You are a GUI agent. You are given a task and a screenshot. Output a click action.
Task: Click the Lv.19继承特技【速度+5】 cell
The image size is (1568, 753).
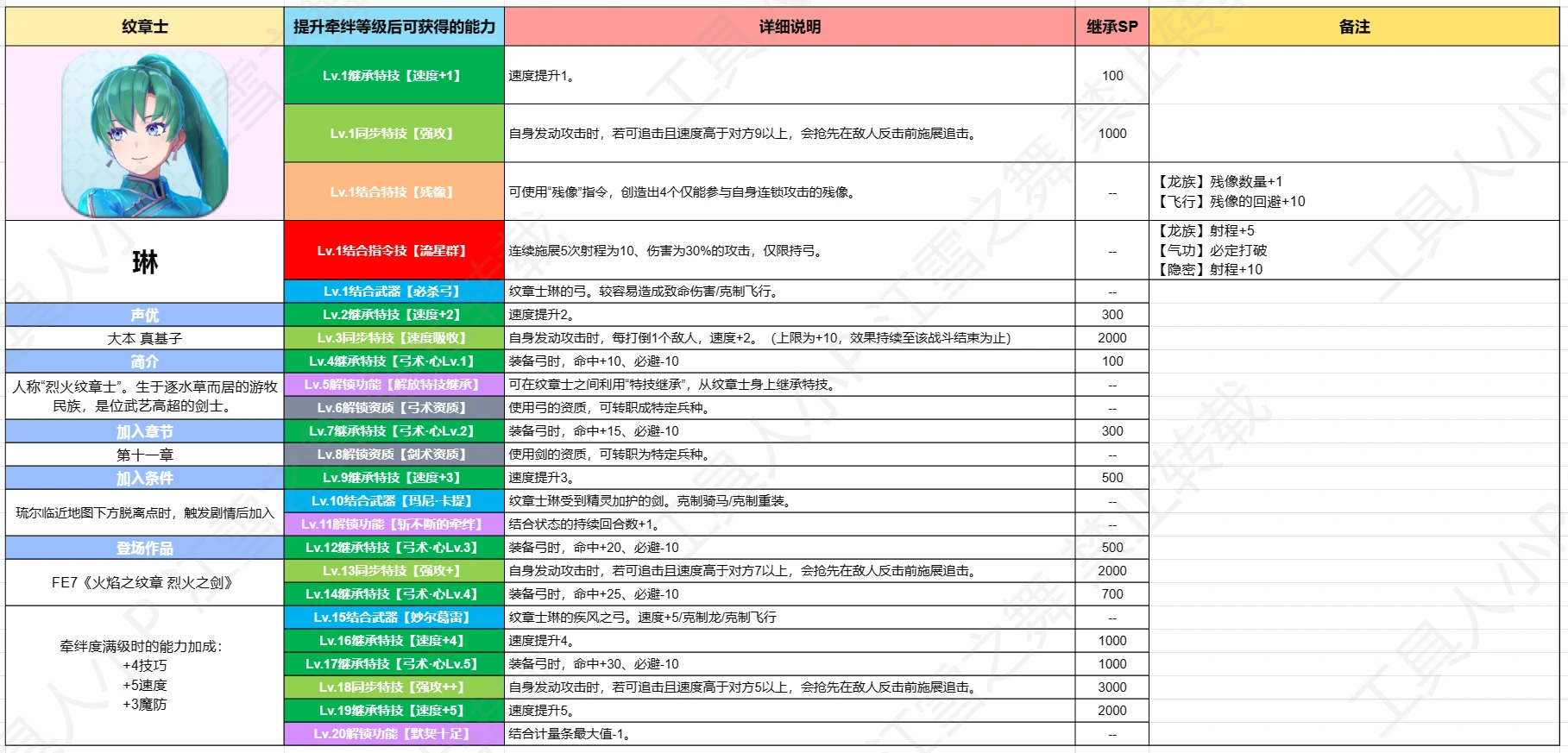click(x=394, y=711)
